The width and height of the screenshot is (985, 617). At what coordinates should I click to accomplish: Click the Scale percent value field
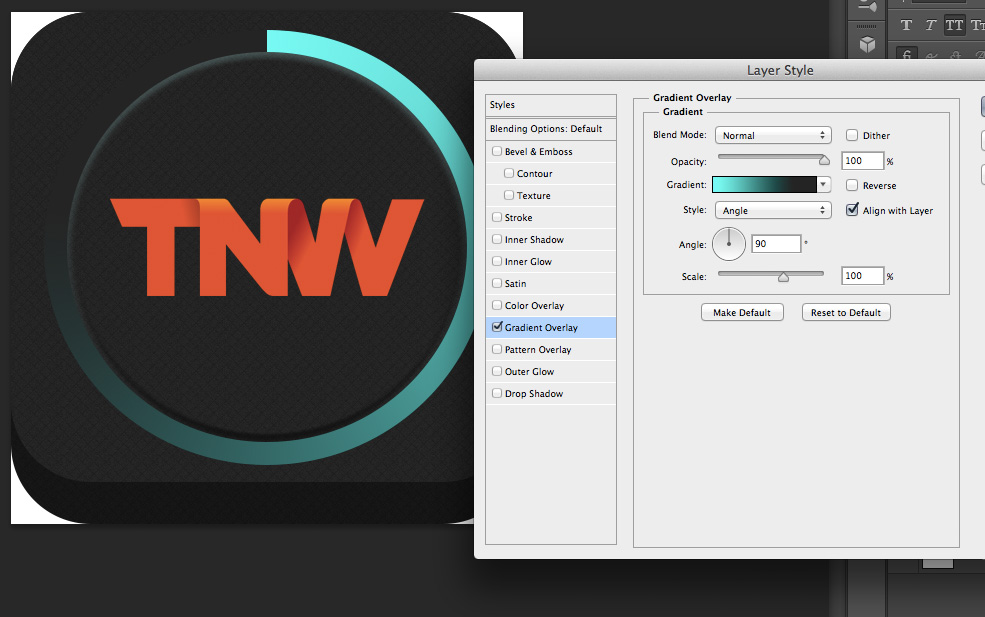pos(863,276)
